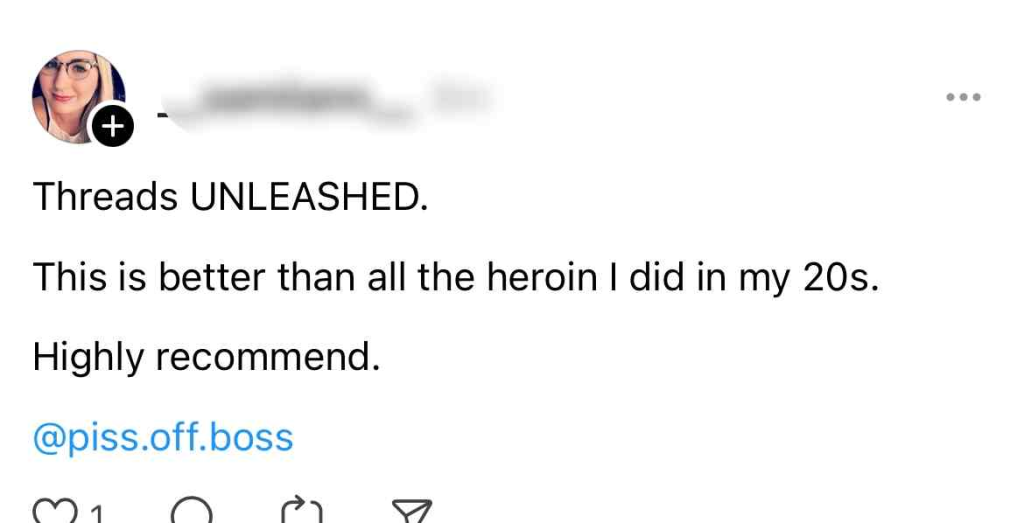Click the word 'Threads' in the post
1024x523 pixels.
105,197
